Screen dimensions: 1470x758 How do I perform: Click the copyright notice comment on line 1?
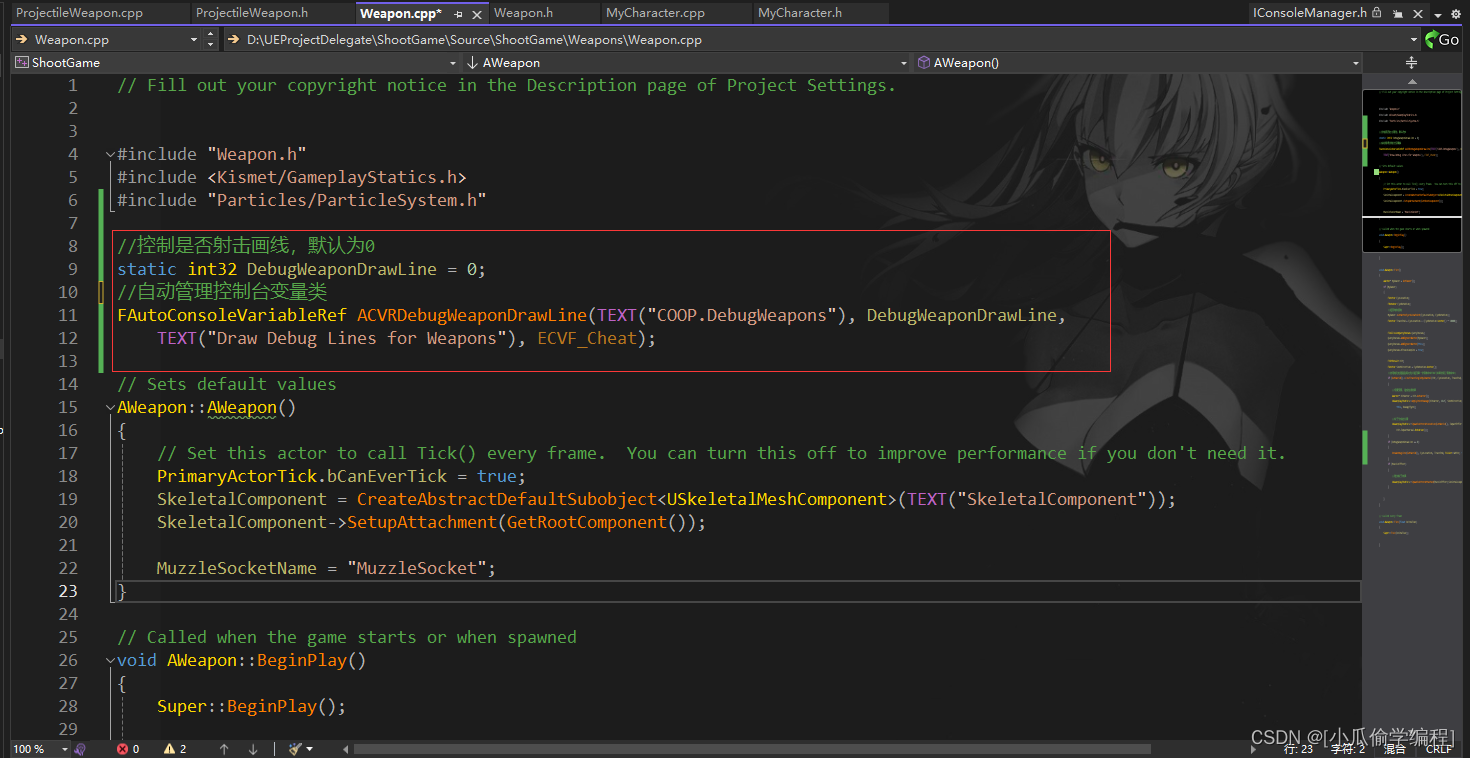[x=507, y=85]
